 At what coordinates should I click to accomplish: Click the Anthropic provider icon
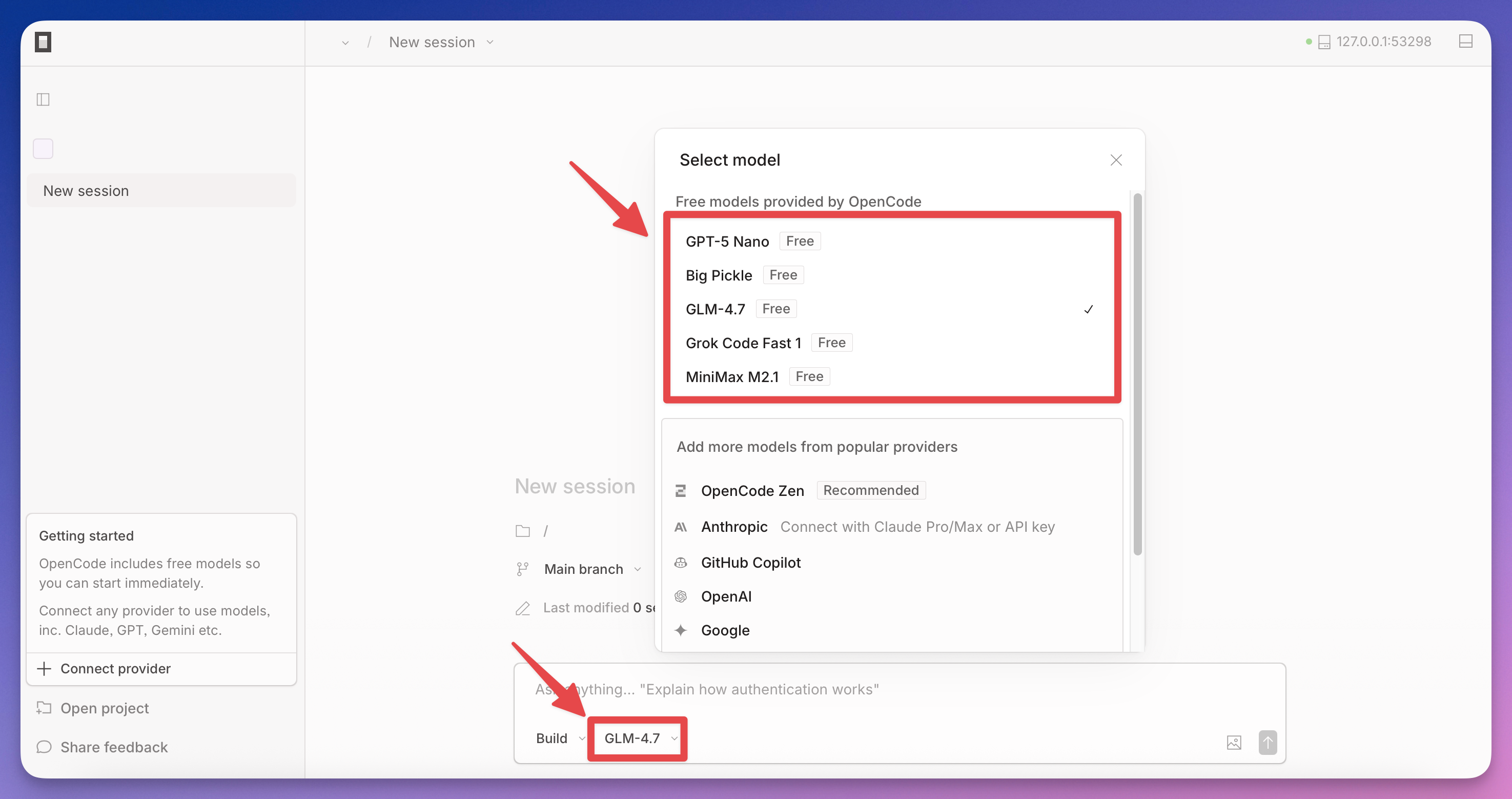(680, 527)
